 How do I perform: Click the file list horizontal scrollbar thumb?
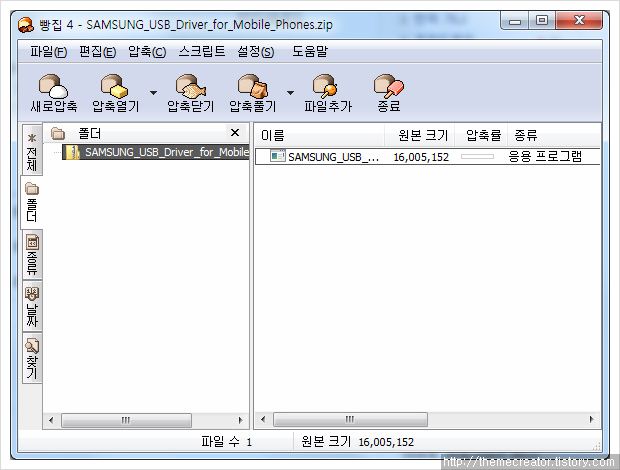[x=350, y=419]
